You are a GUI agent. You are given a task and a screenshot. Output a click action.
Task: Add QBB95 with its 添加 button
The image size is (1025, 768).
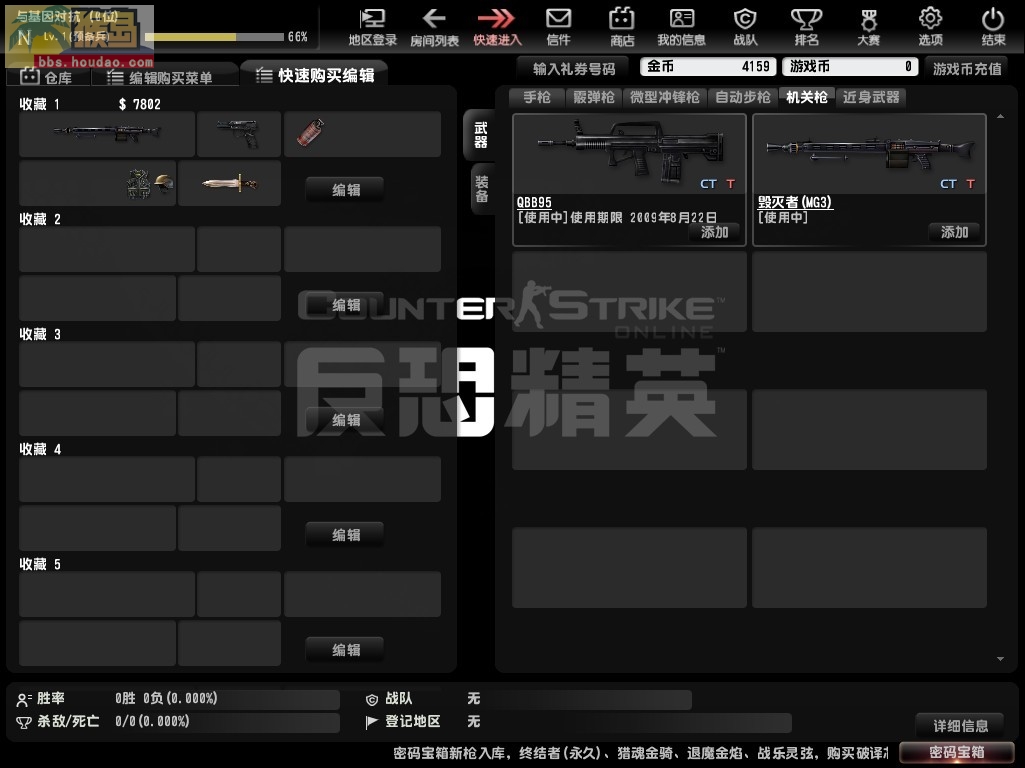pos(714,232)
